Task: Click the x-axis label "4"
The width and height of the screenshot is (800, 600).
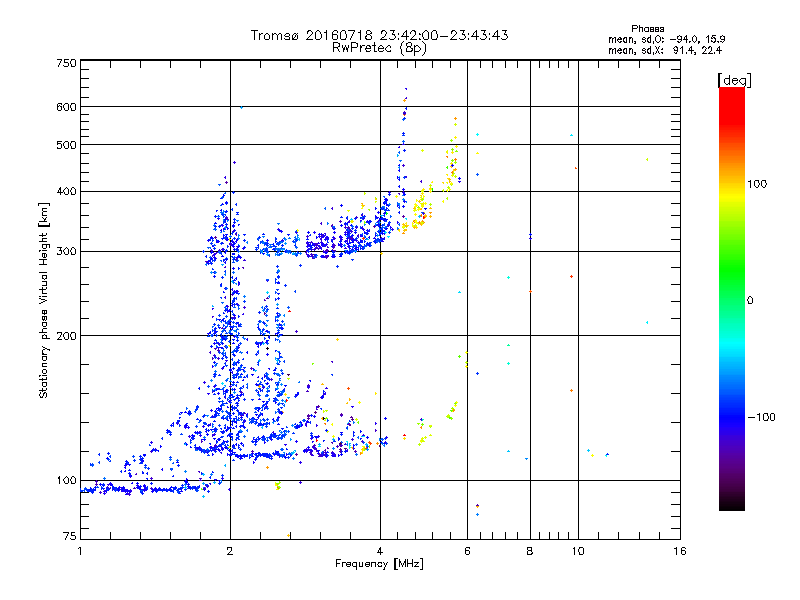Action: (x=380, y=551)
